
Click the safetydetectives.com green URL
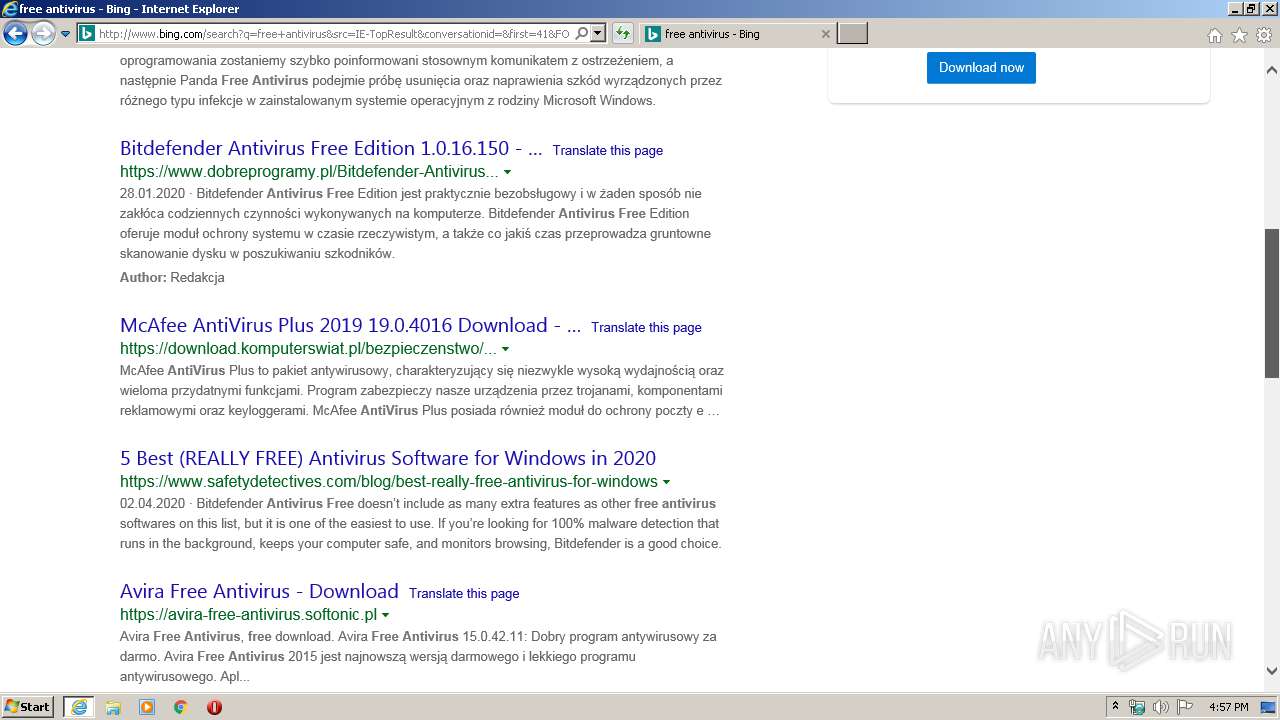click(389, 481)
